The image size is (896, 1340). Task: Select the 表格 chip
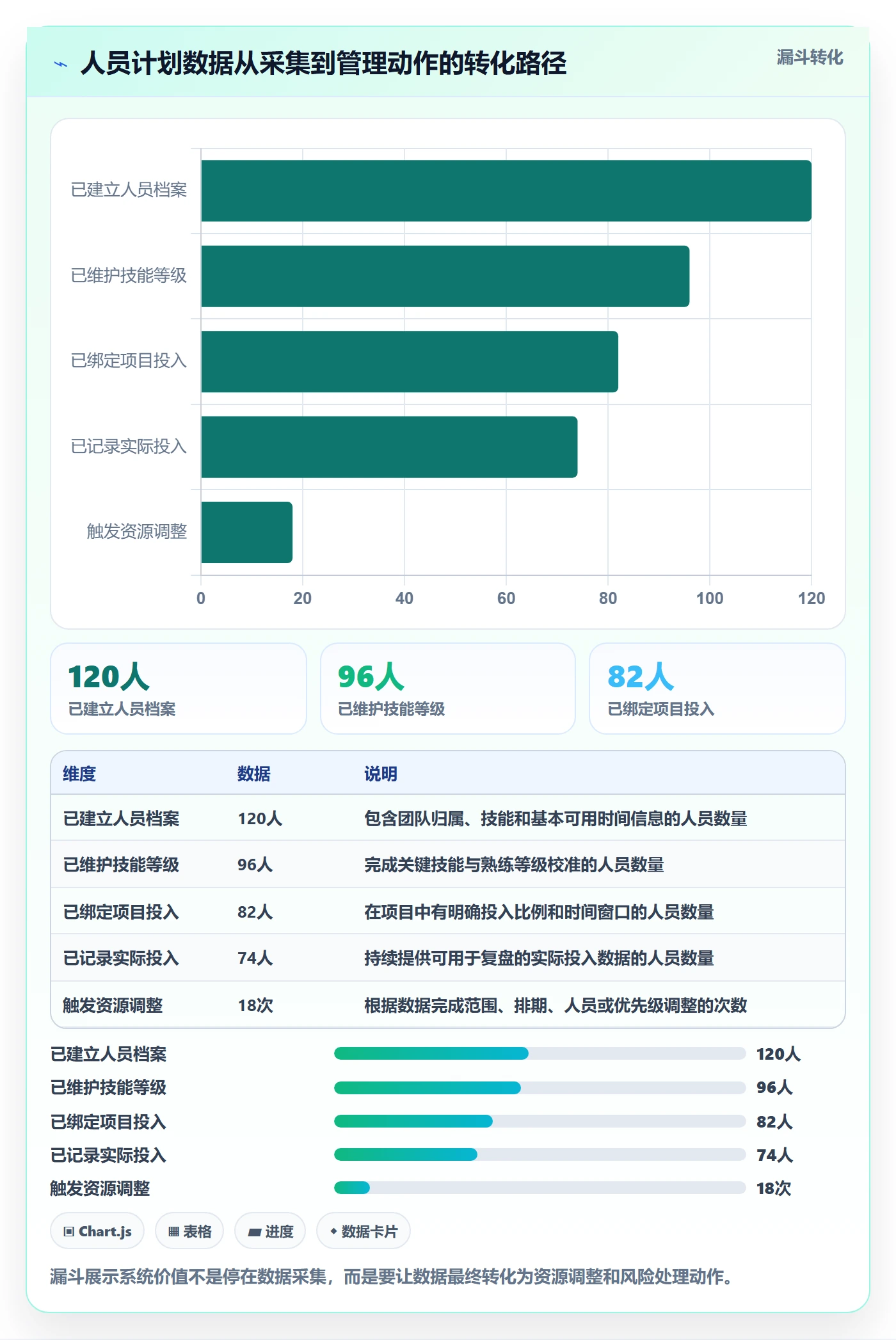point(189,1231)
